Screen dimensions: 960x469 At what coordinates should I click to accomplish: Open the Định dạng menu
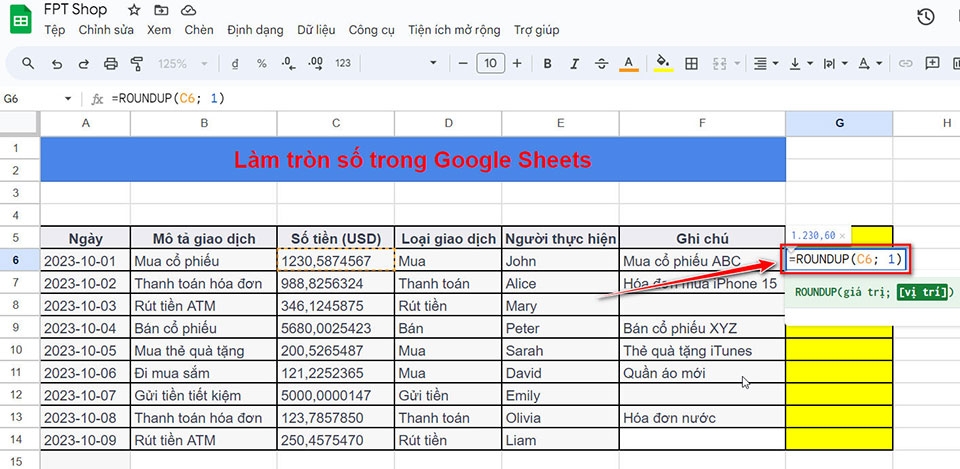pos(255,30)
